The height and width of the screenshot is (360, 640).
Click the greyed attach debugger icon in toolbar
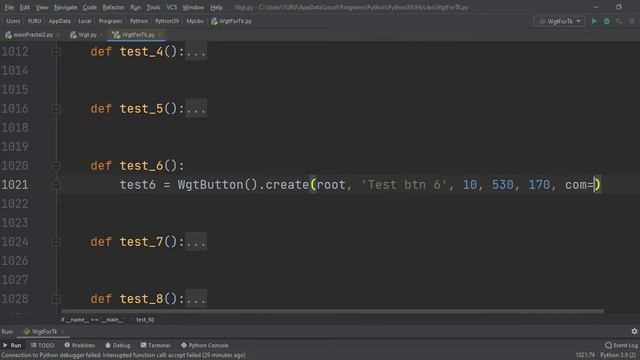click(620, 21)
